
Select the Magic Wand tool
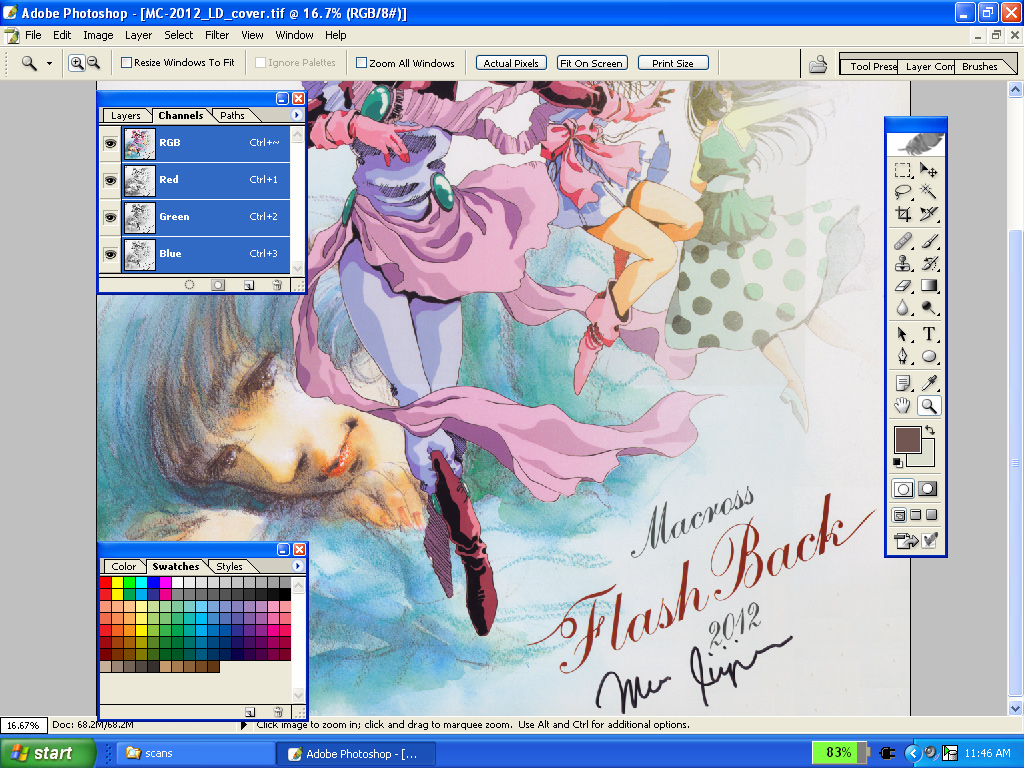click(928, 192)
